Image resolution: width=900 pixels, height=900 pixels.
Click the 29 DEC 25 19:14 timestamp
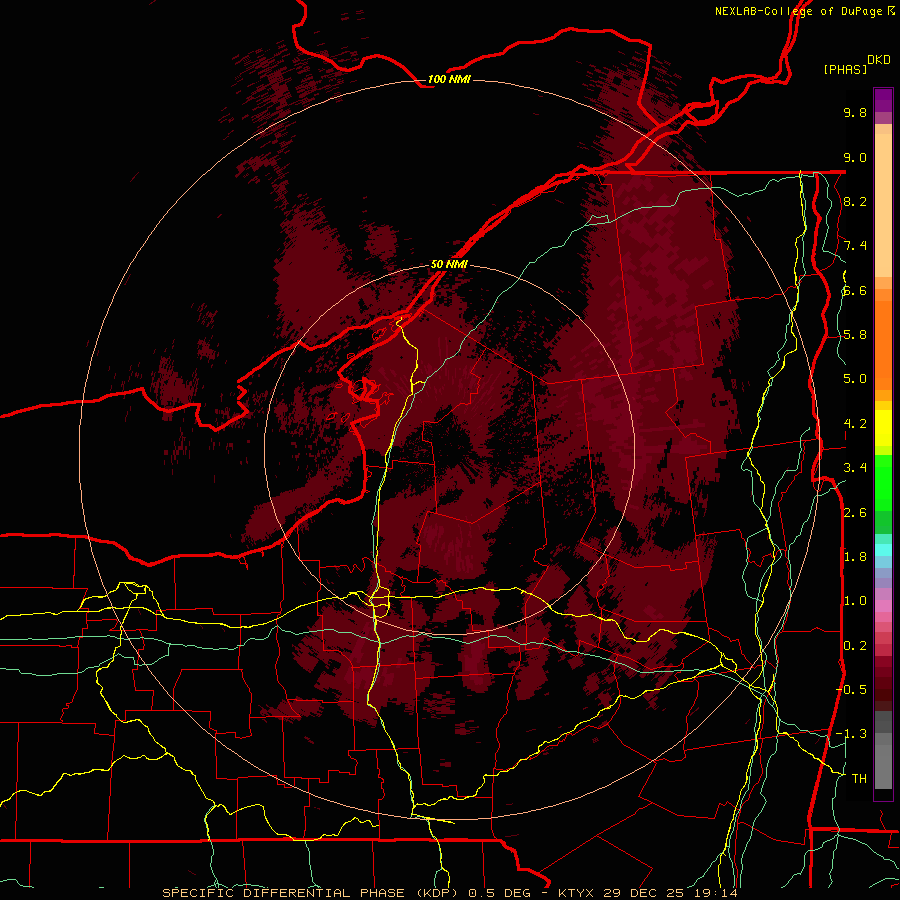(670, 893)
